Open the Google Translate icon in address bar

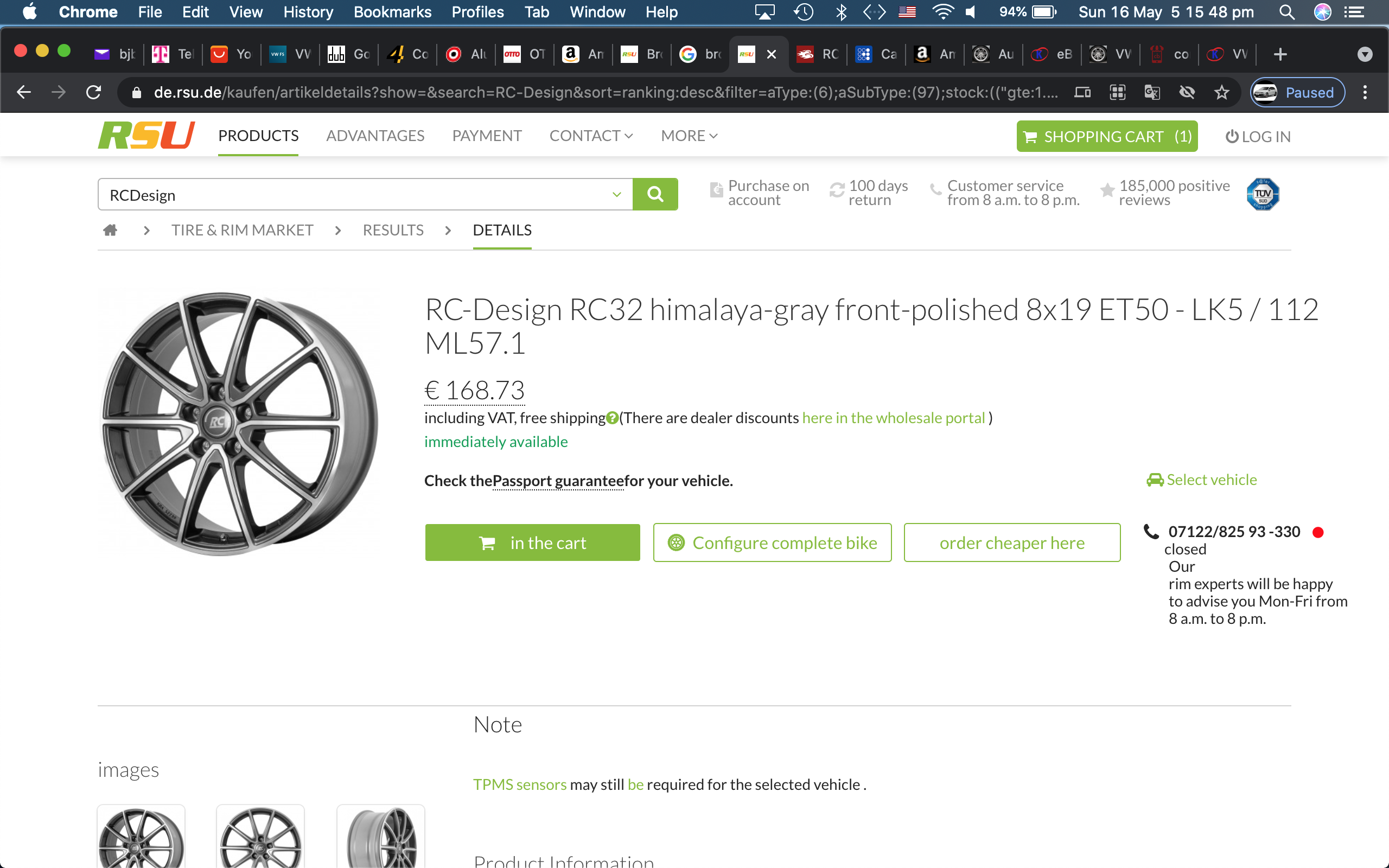1152,92
